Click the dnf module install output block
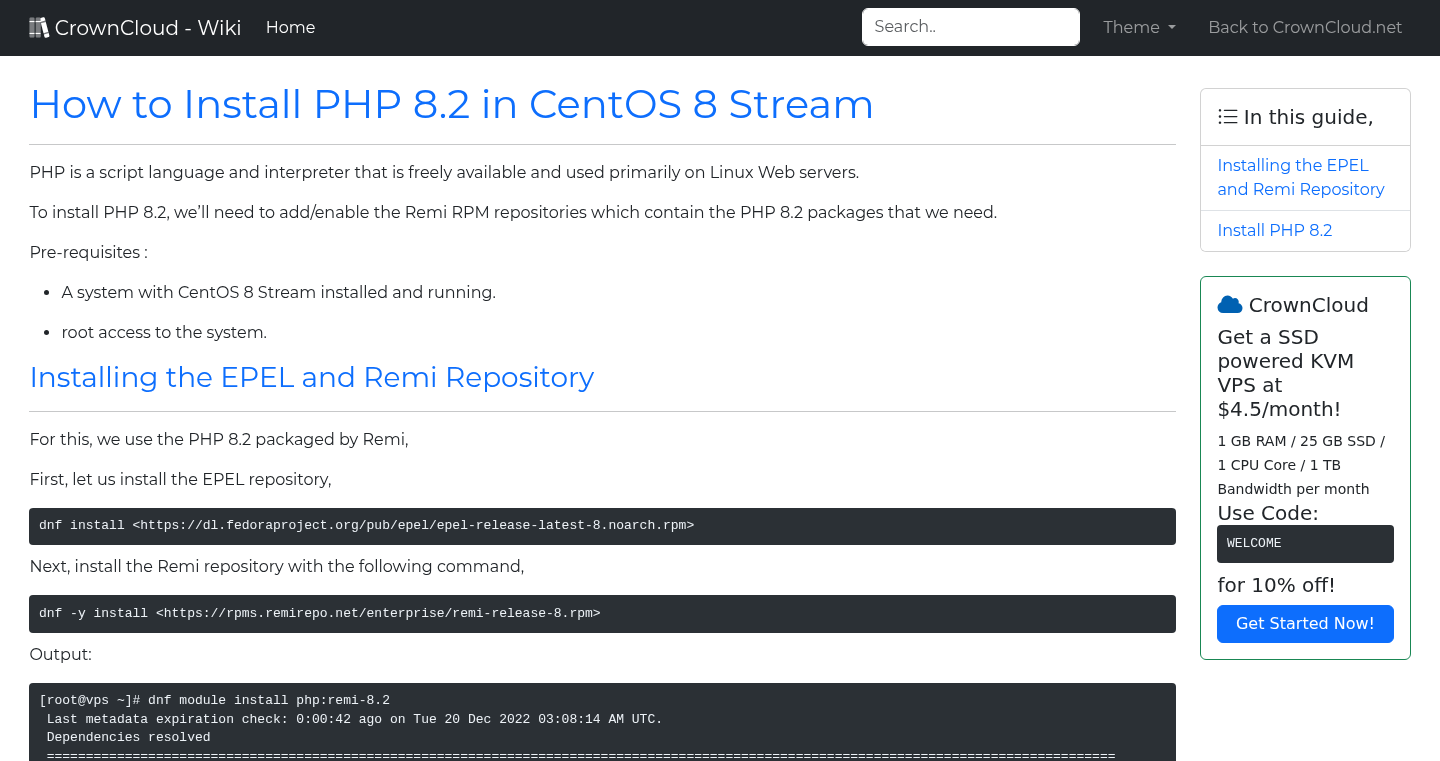1440x761 pixels. pos(602,720)
